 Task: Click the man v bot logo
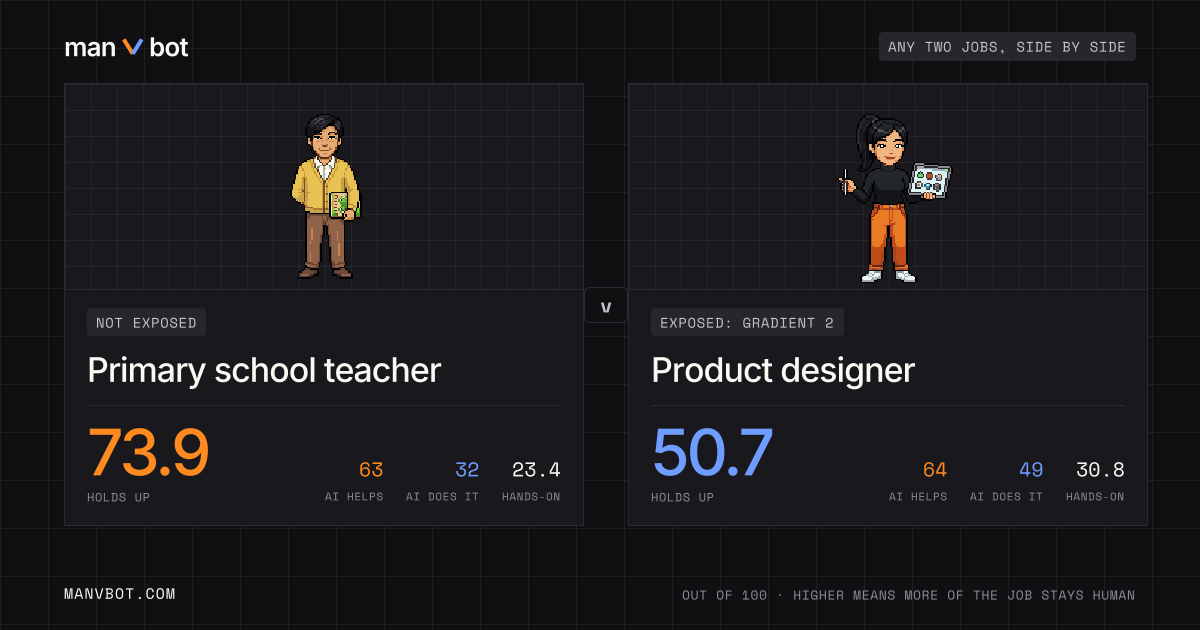pos(126,47)
